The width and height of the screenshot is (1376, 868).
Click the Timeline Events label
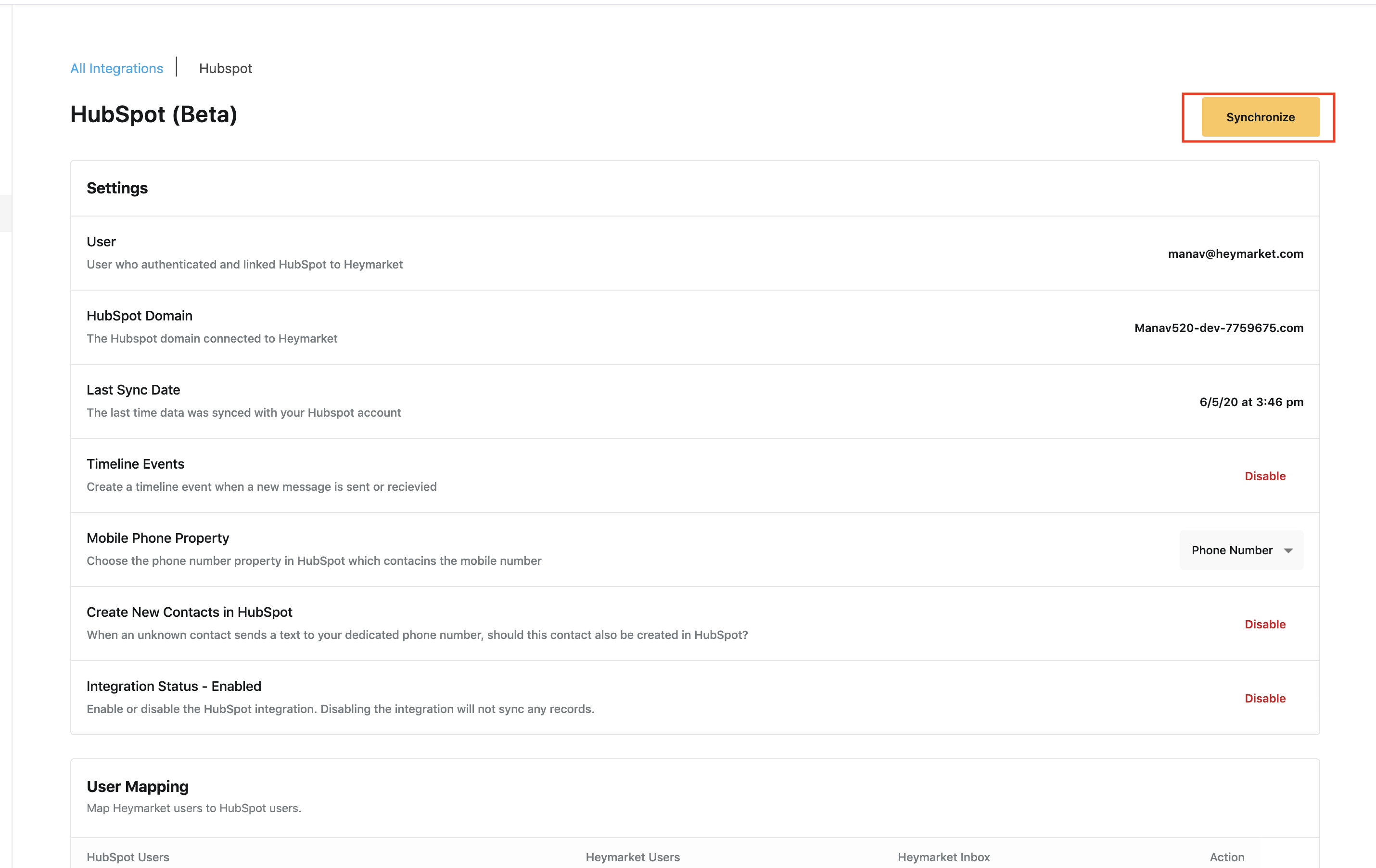135,464
